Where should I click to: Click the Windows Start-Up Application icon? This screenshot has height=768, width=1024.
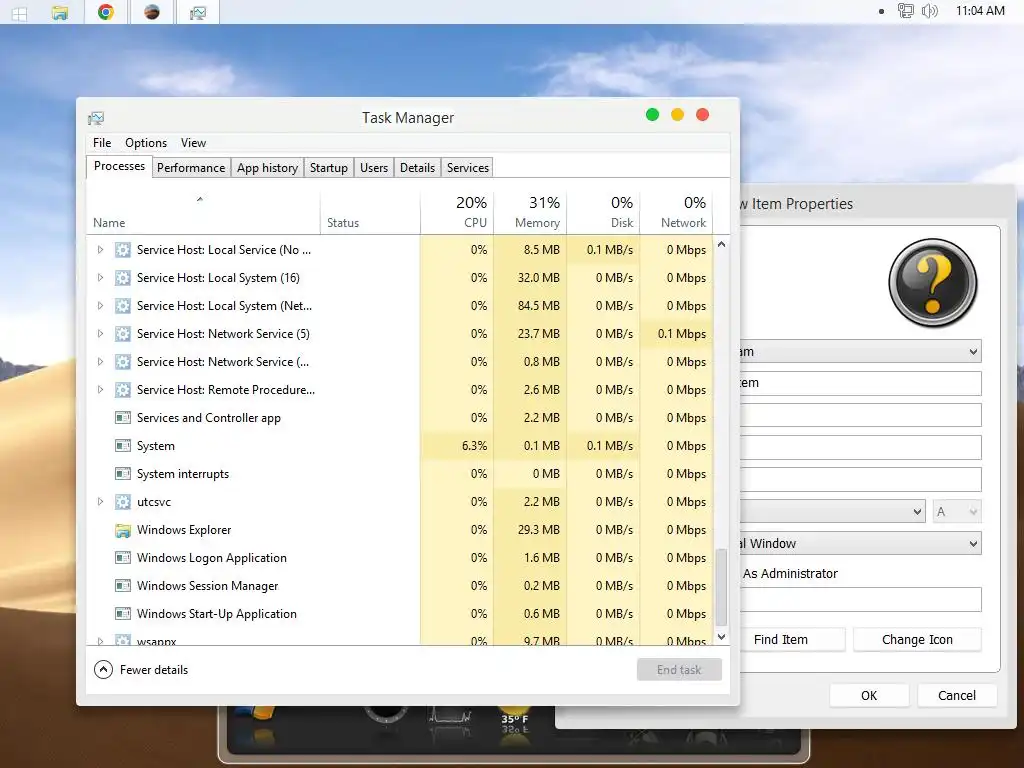pos(123,614)
